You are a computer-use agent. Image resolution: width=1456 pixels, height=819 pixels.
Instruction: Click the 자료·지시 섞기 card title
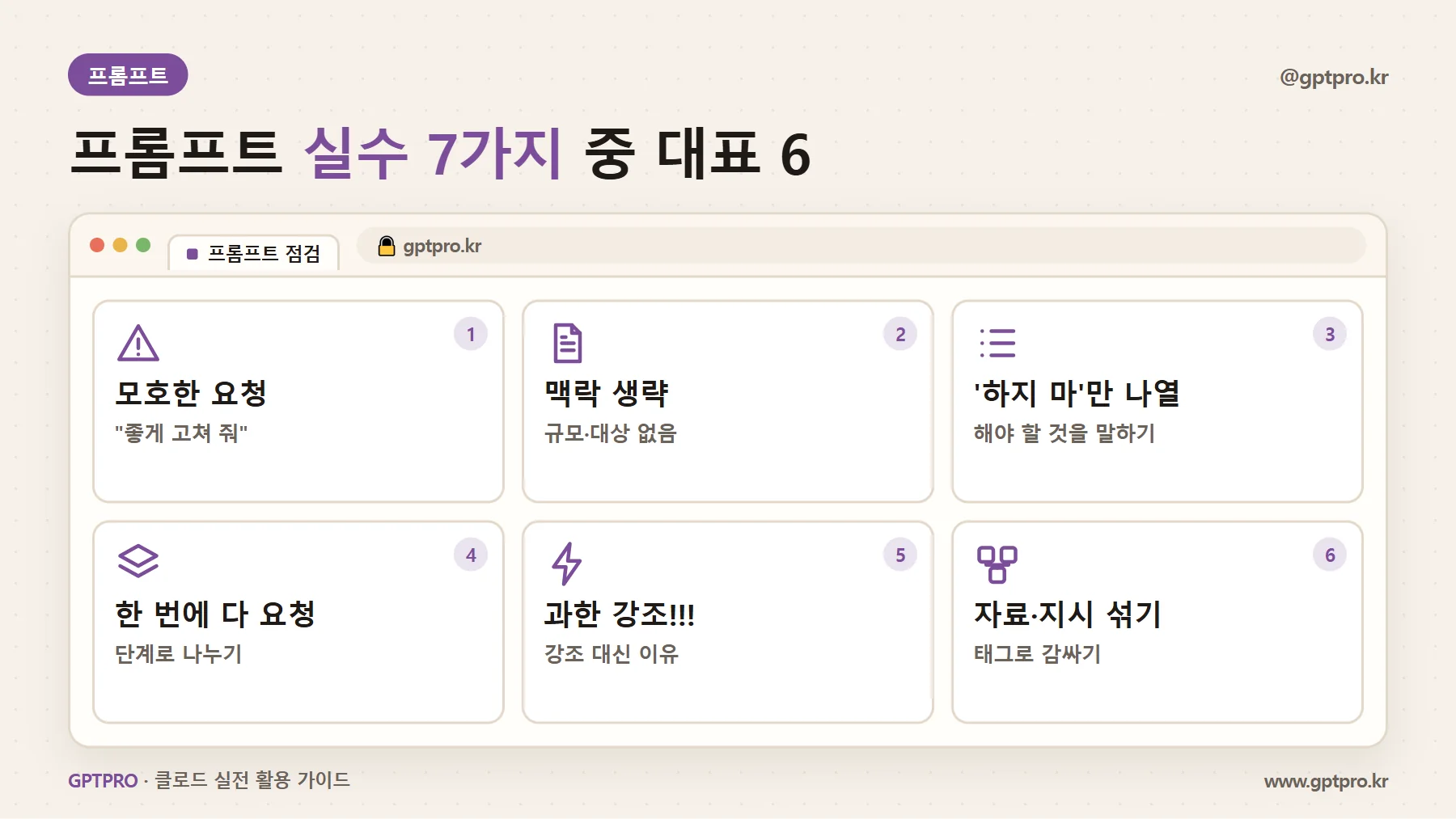click(1068, 614)
